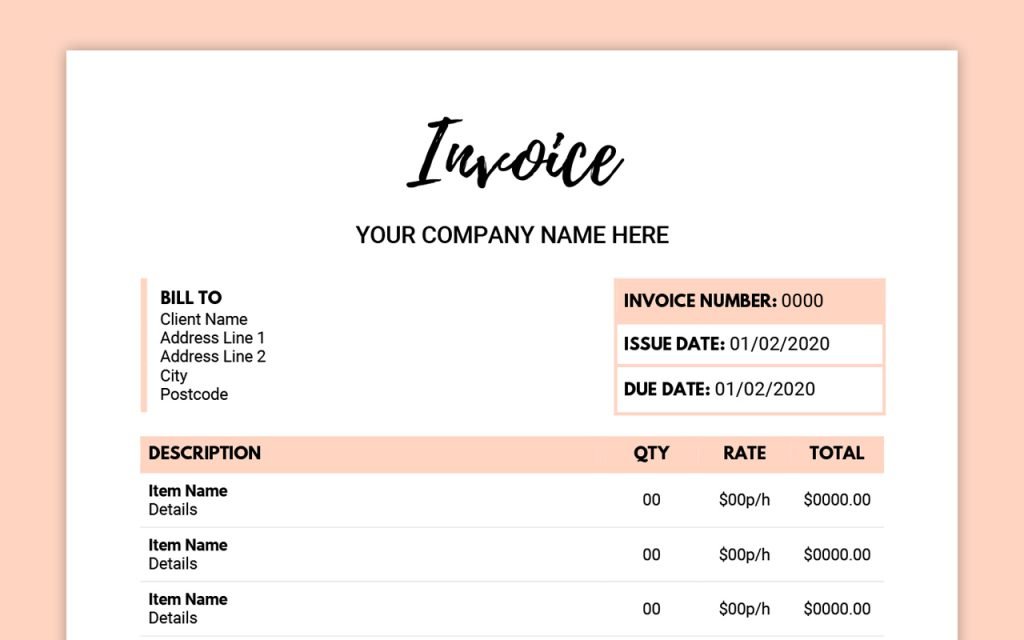Click the DESCRIPTION column header
The image size is (1024, 640).
(x=204, y=453)
